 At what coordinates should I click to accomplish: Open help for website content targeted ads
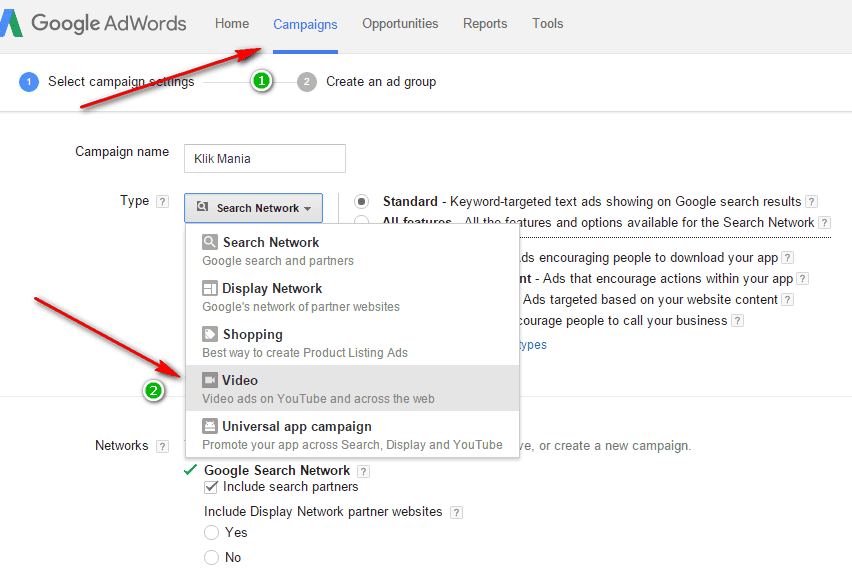[x=788, y=299]
